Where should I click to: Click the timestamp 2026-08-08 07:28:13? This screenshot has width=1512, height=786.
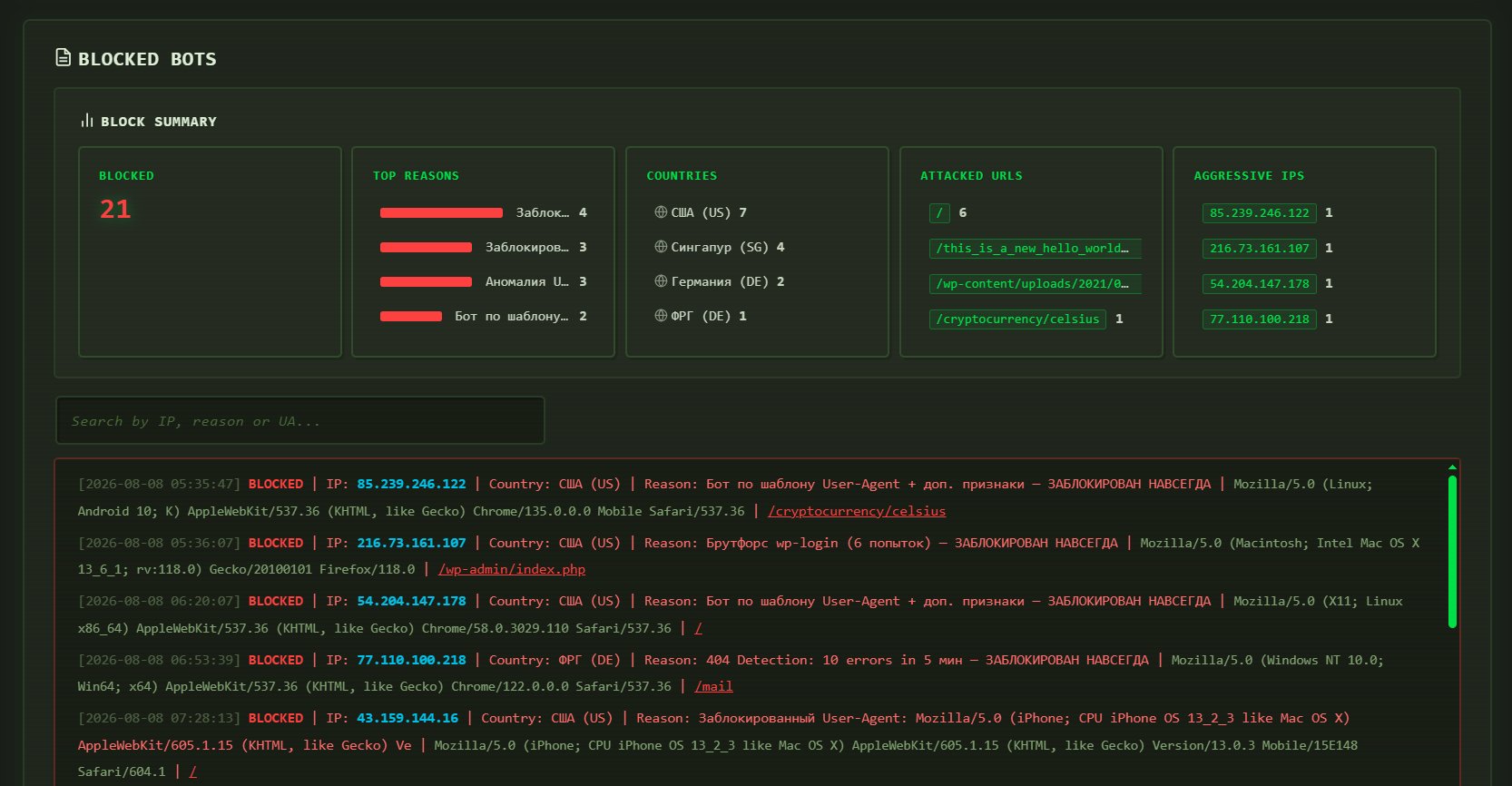(159, 718)
